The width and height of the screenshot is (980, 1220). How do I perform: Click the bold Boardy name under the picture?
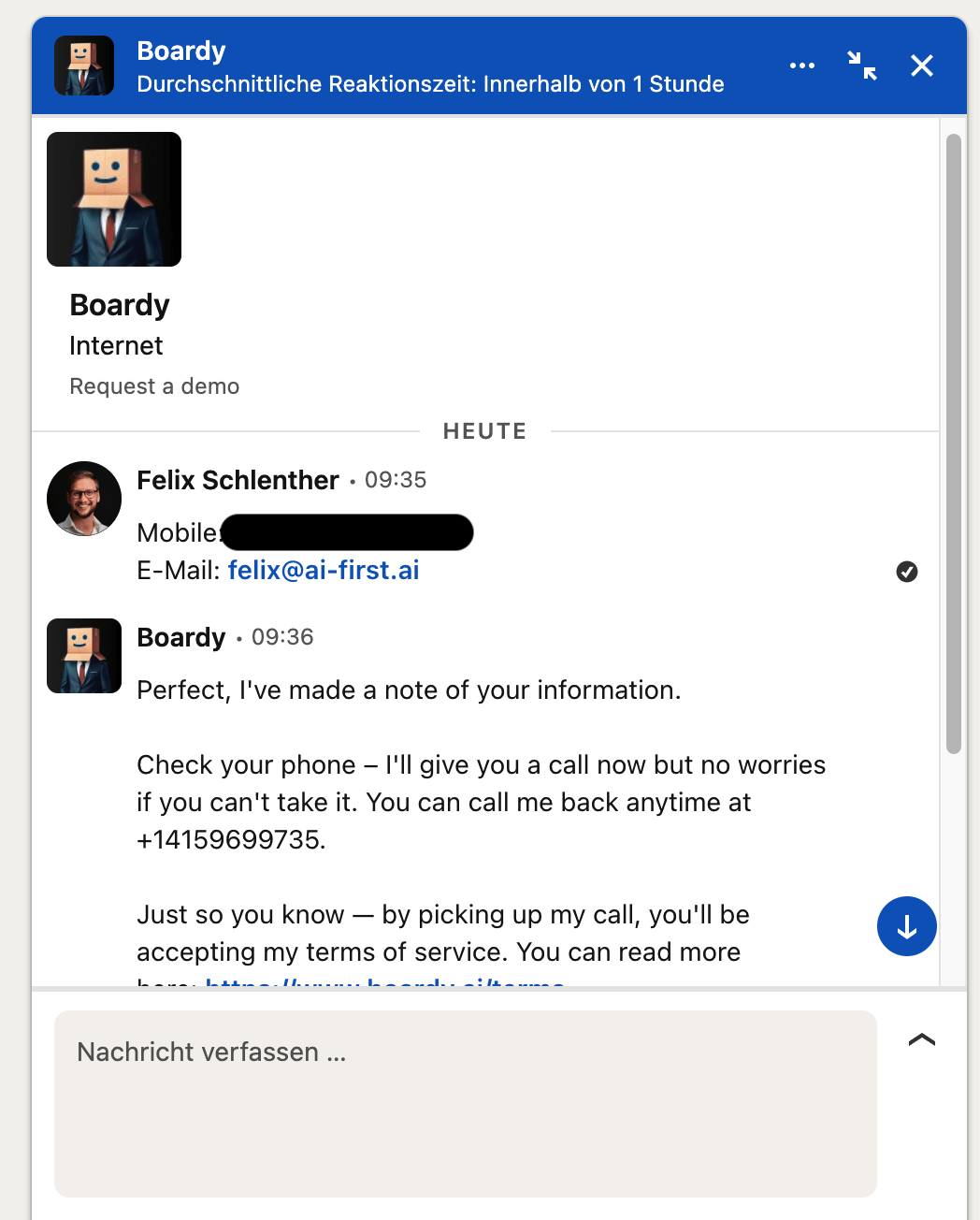click(120, 305)
